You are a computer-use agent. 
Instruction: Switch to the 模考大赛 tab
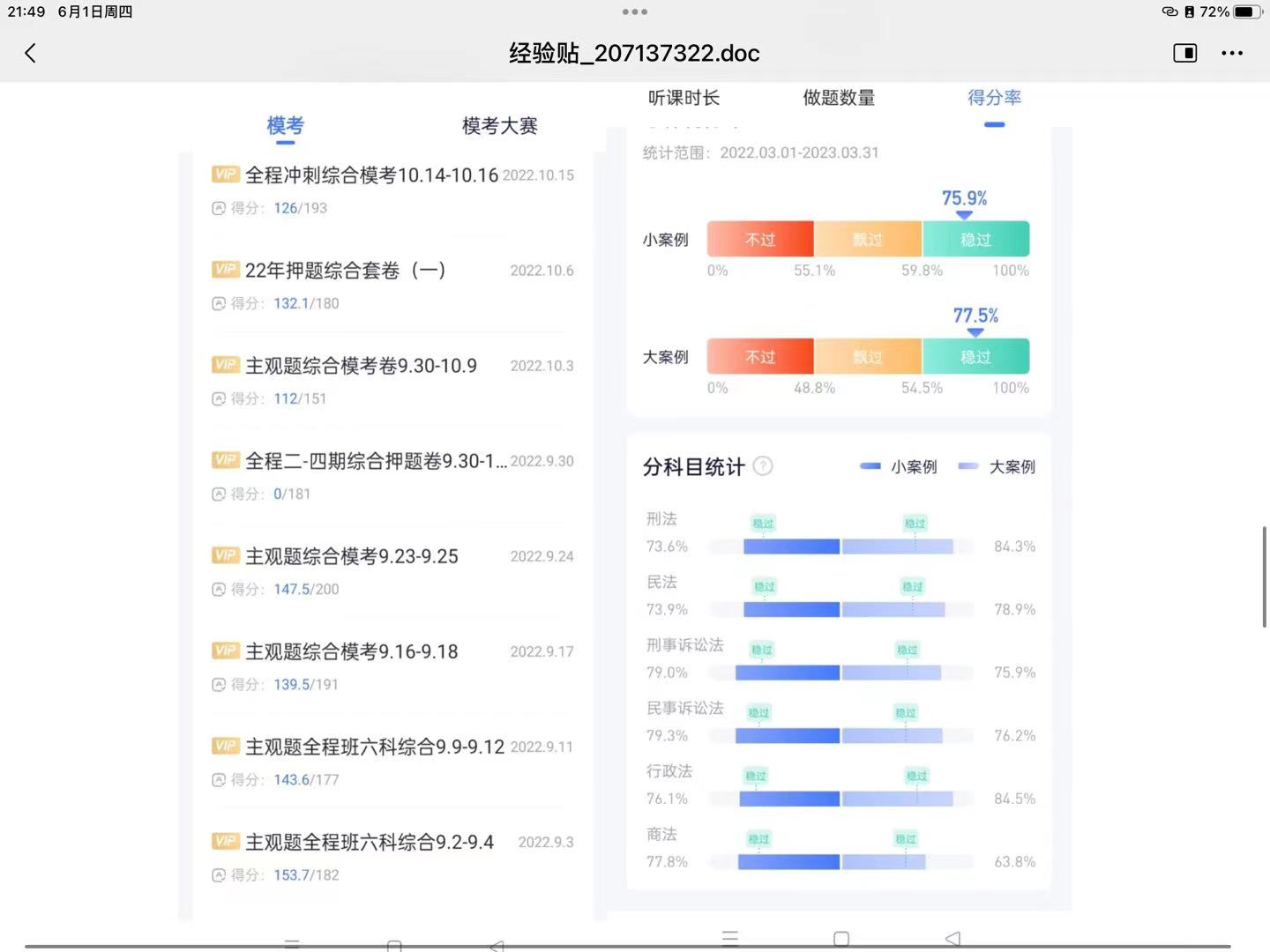click(x=500, y=126)
